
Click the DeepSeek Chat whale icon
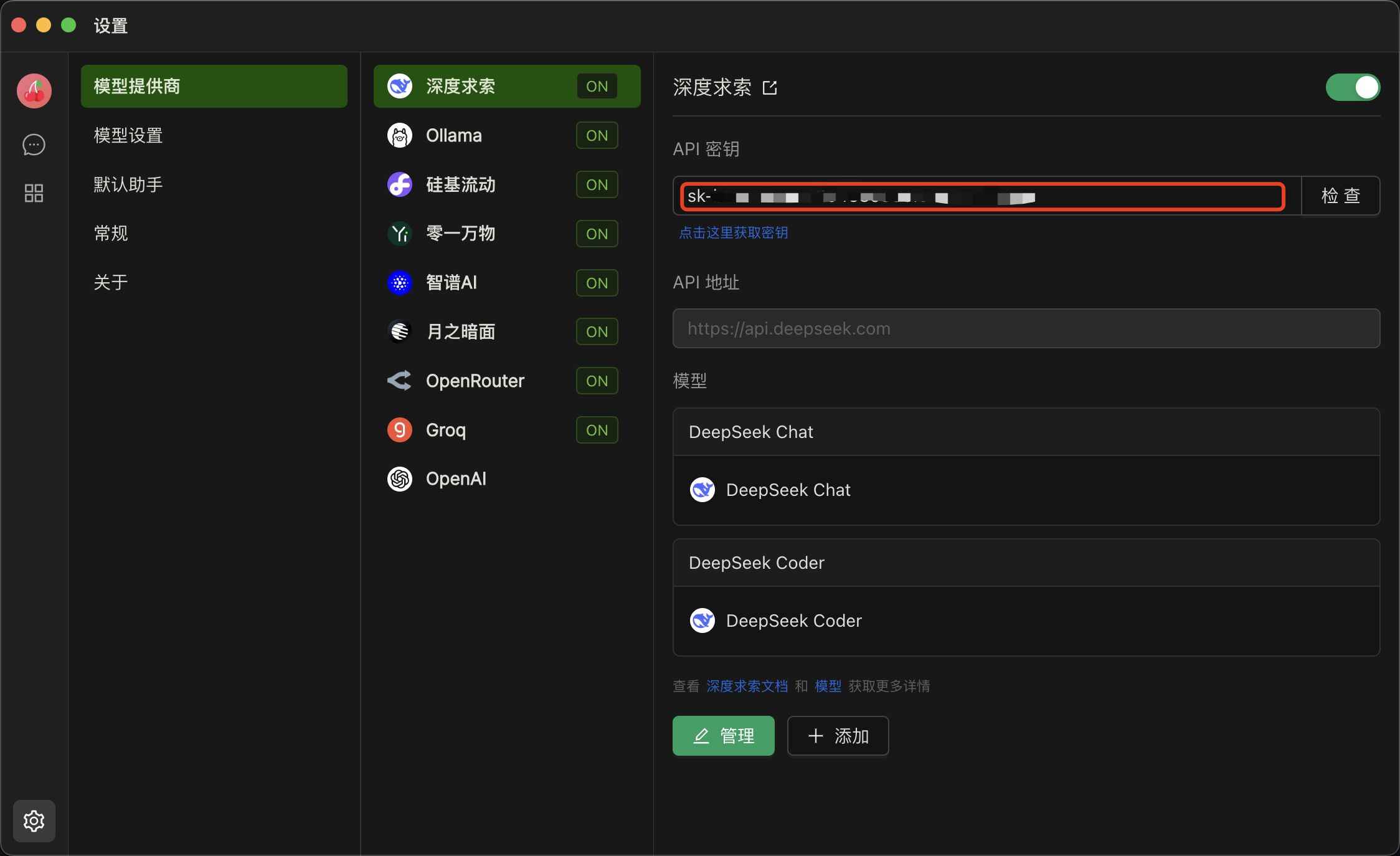pos(702,490)
